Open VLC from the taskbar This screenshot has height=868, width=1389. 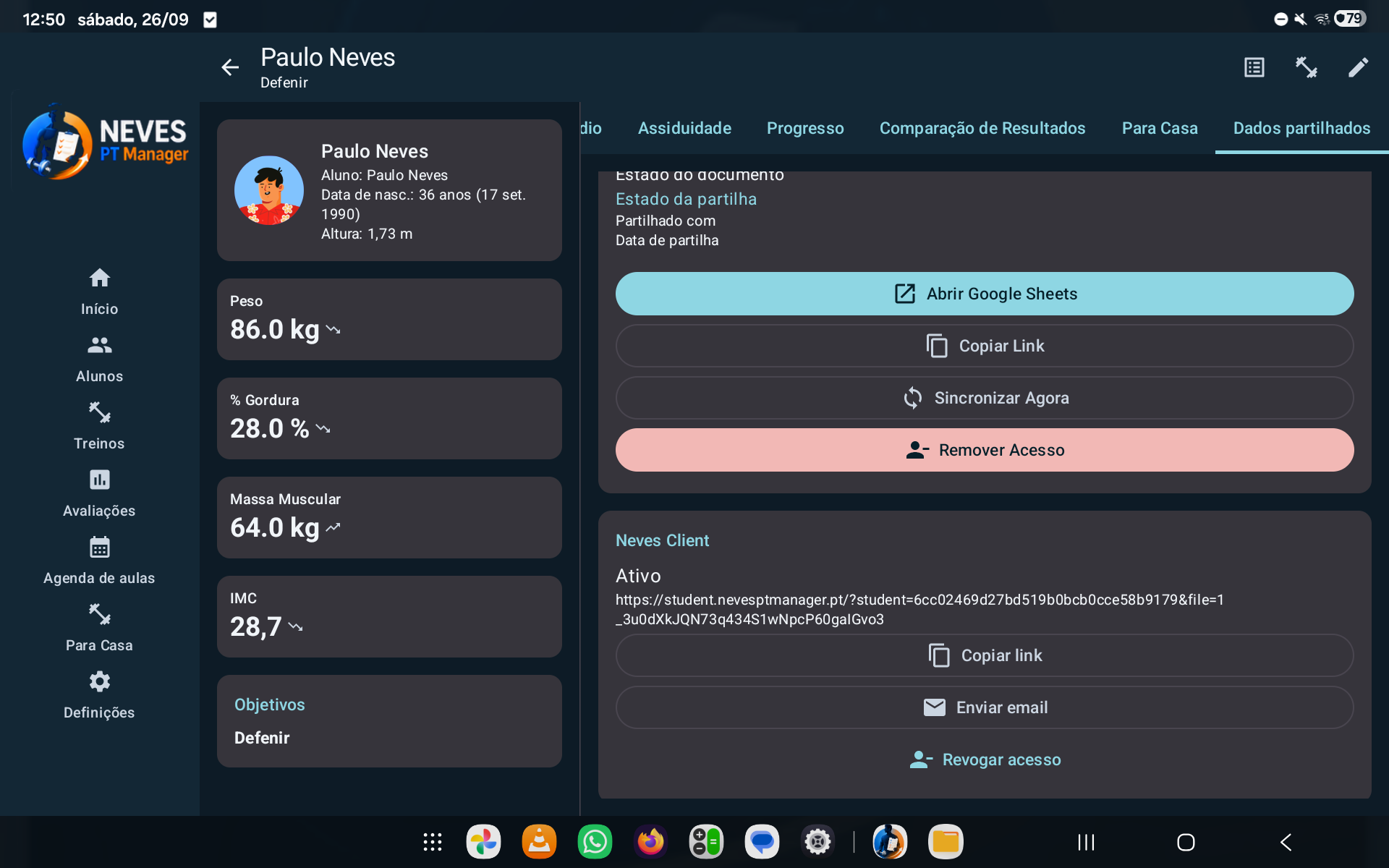coord(539,842)
